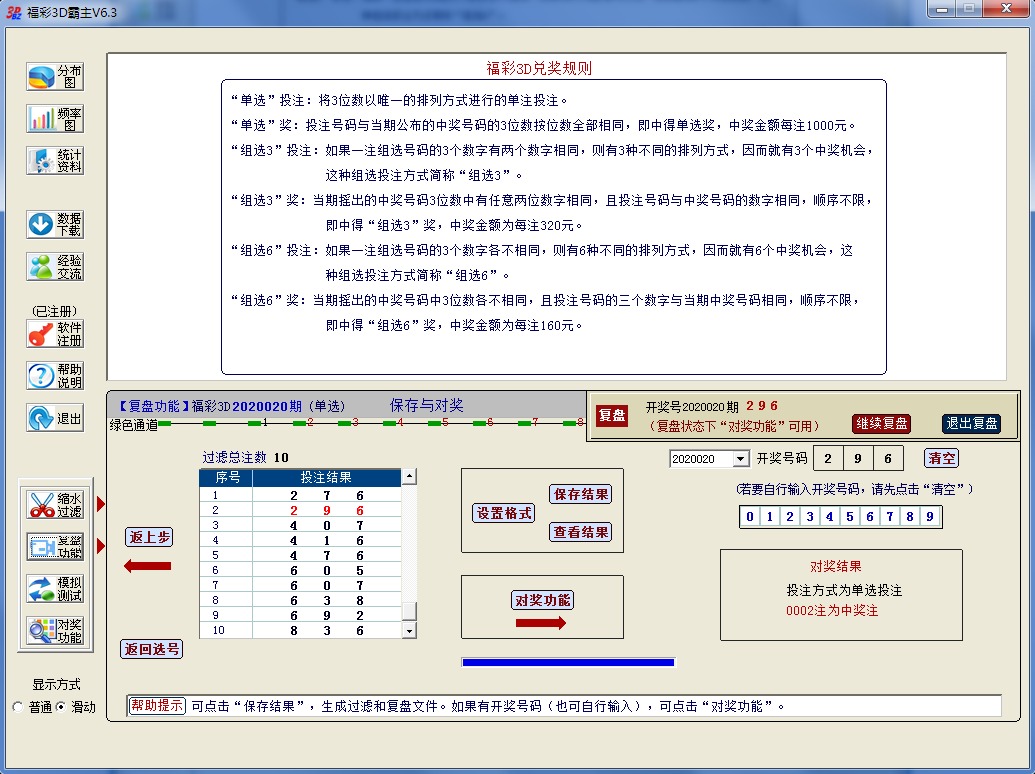Viewport: 1035px width, 774px height.
Task: Select the 缩水过滤 scissors tool
Action: 55,504
